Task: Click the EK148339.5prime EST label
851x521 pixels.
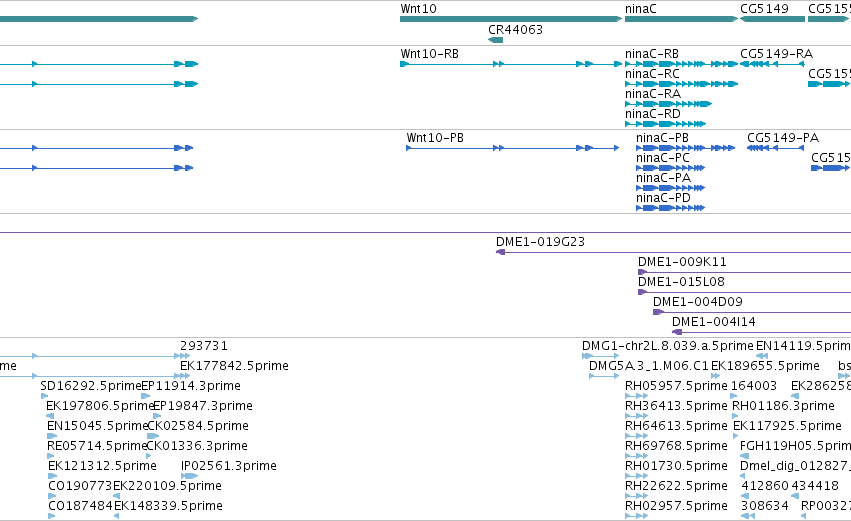Action: point(168,506)
